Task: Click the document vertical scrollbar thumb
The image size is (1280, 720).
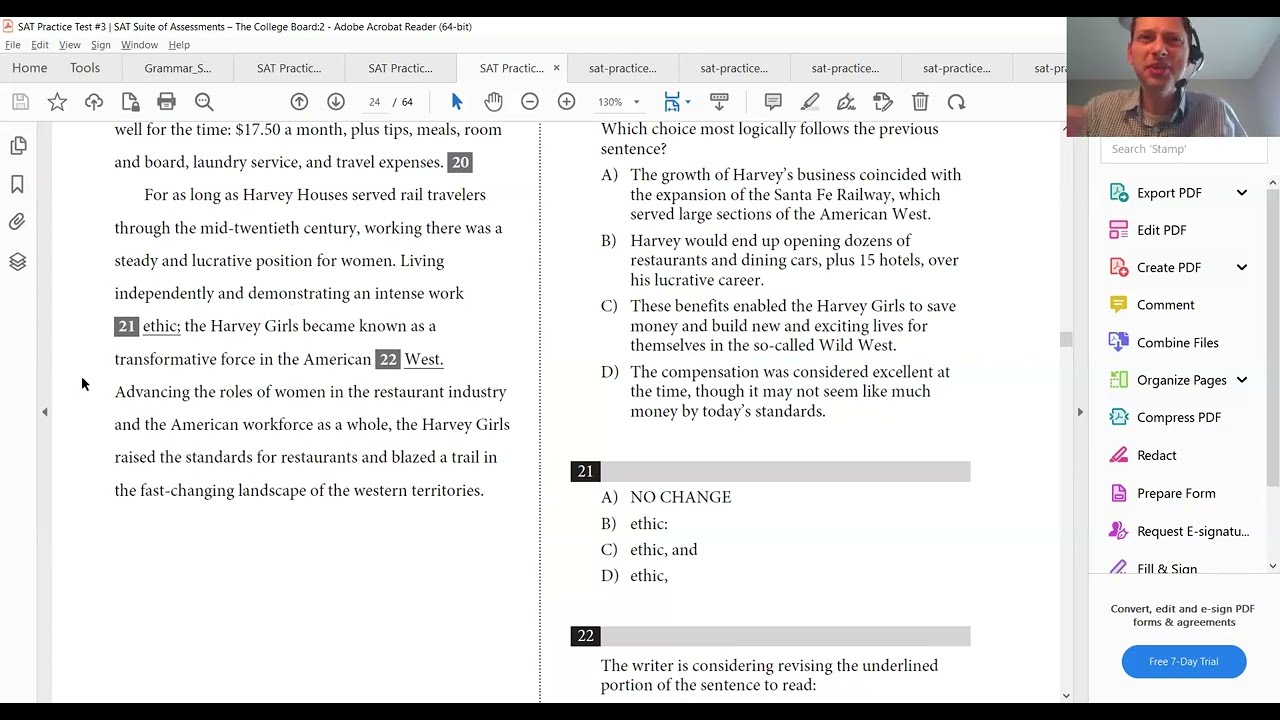Action: (1066, 340)
